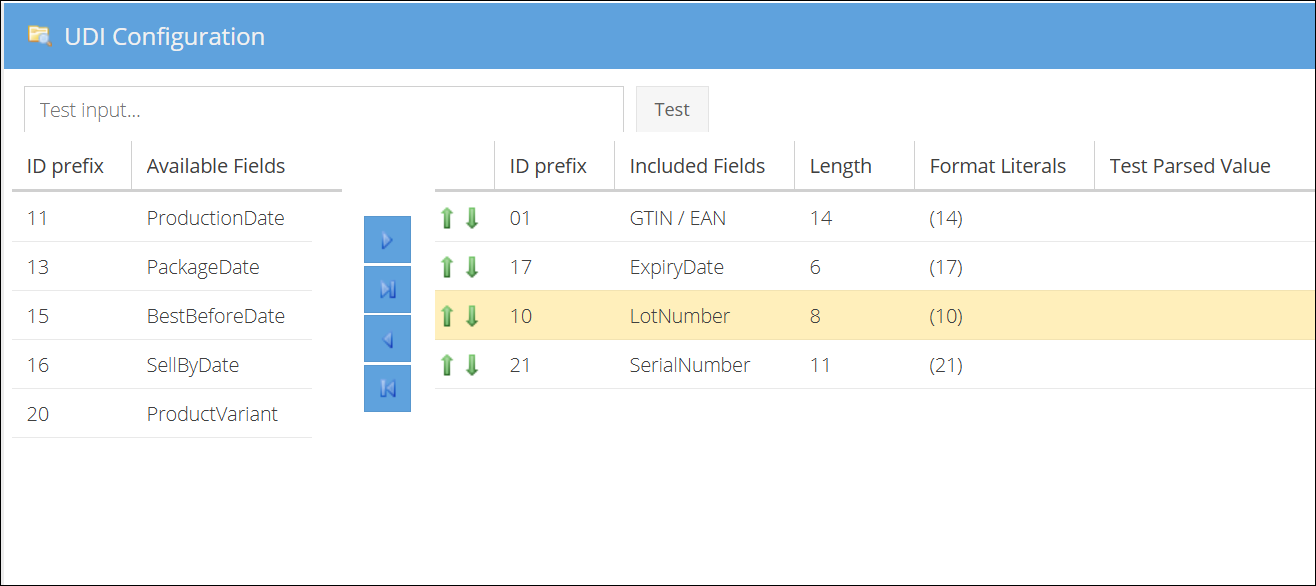Select the PackageDate available field
The image size is (1316, 586).
(x=203, y=267)
